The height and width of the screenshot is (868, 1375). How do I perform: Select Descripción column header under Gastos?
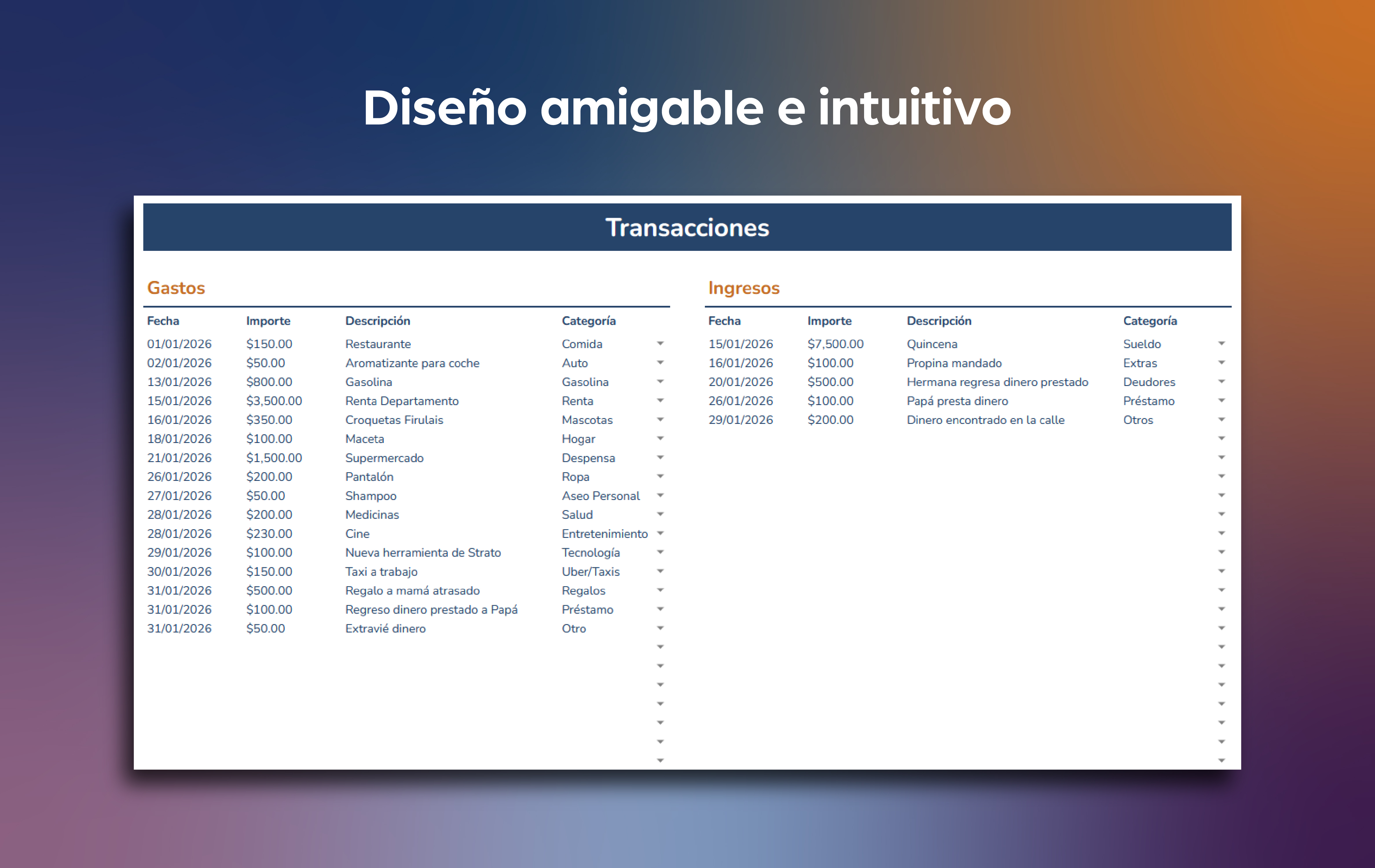(x=377, y=321)
